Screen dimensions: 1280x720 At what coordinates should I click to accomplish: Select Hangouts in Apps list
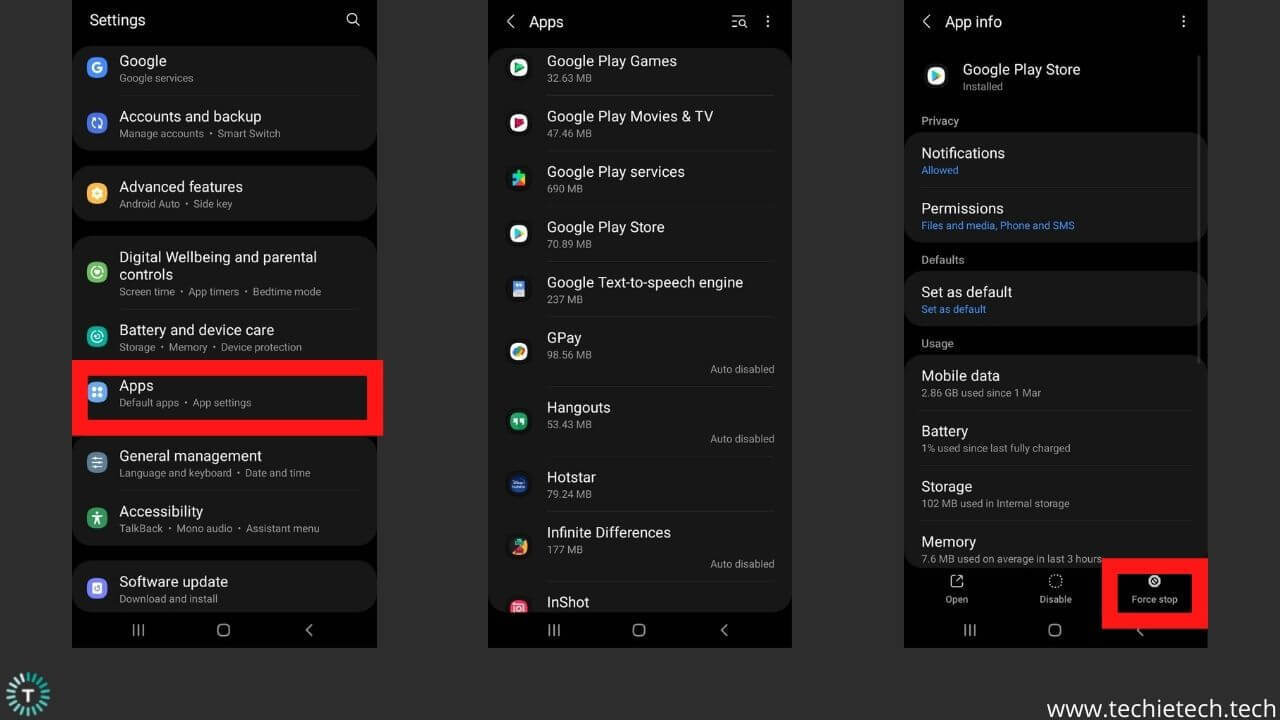[640, 422]
